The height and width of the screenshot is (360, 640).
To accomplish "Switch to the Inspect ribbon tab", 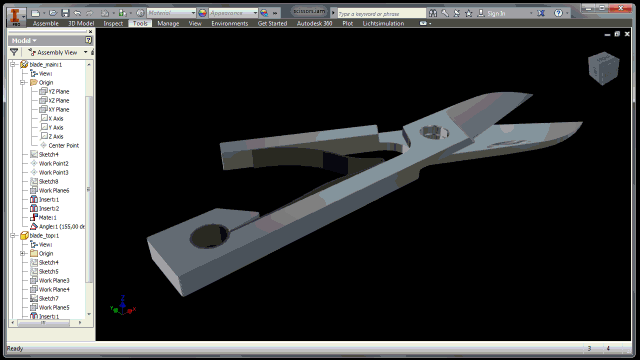I will pyautogui.click(x=113, y=23).
